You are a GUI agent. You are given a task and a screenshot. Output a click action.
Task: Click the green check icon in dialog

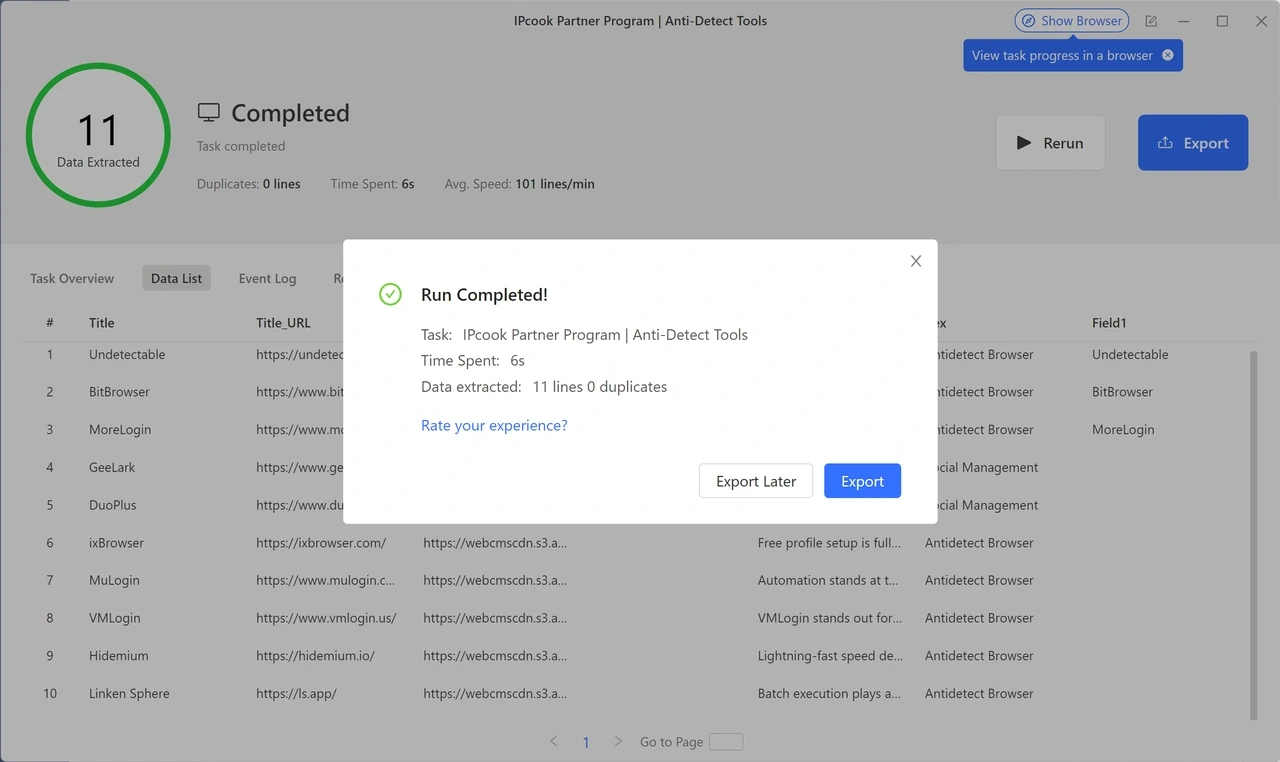click(390, 294)
